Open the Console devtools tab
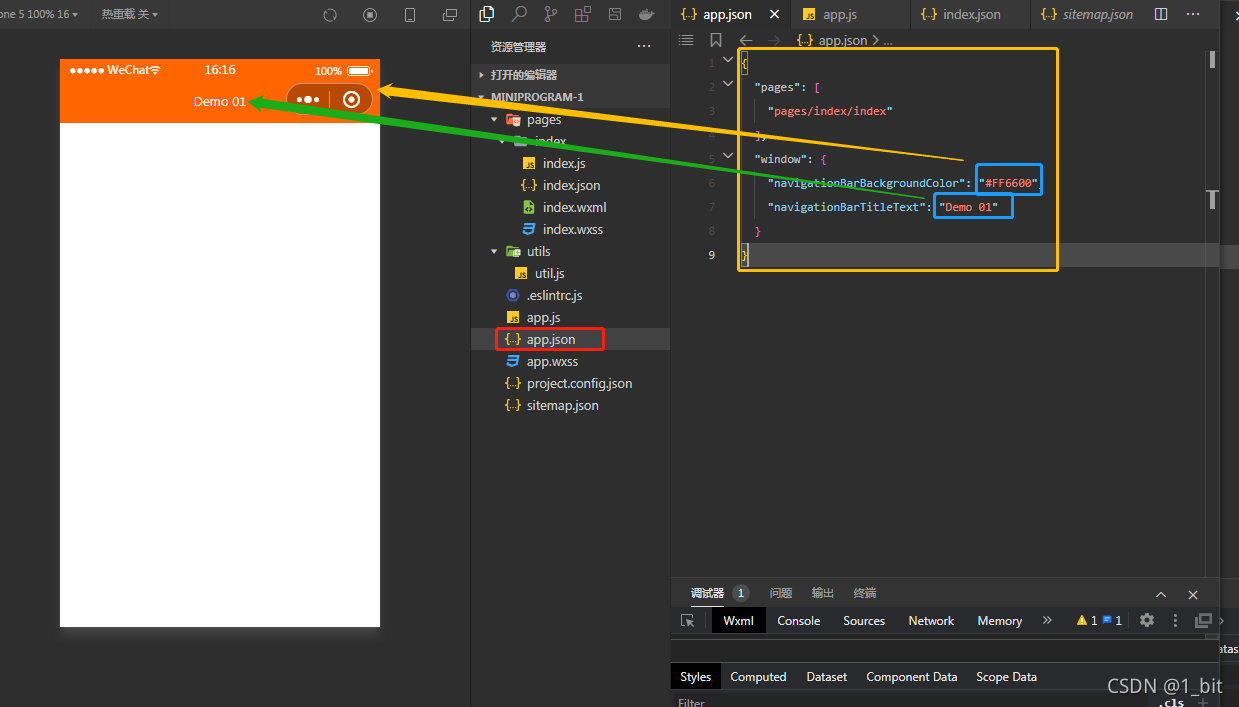The height and width of the screenshot is (707, 1239). click(799, 621)
